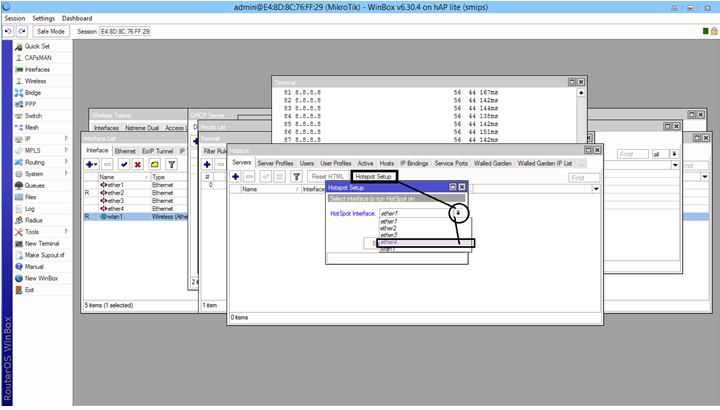The image size is (720, 410).
Task: Click yellow comment icon in Interface List
Action: click(155, 164)
